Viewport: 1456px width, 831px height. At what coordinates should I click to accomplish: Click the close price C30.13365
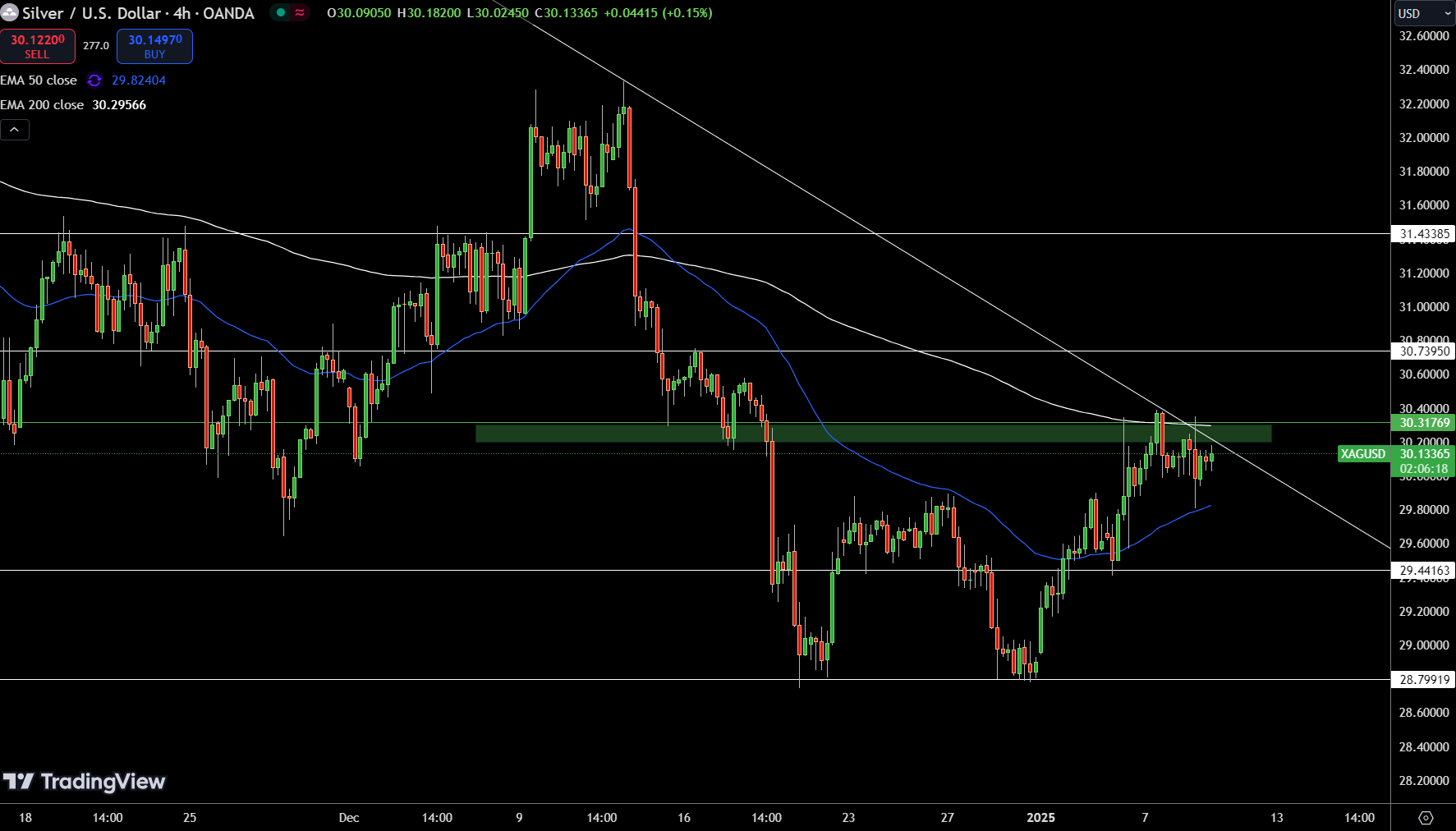pos(566,13)
